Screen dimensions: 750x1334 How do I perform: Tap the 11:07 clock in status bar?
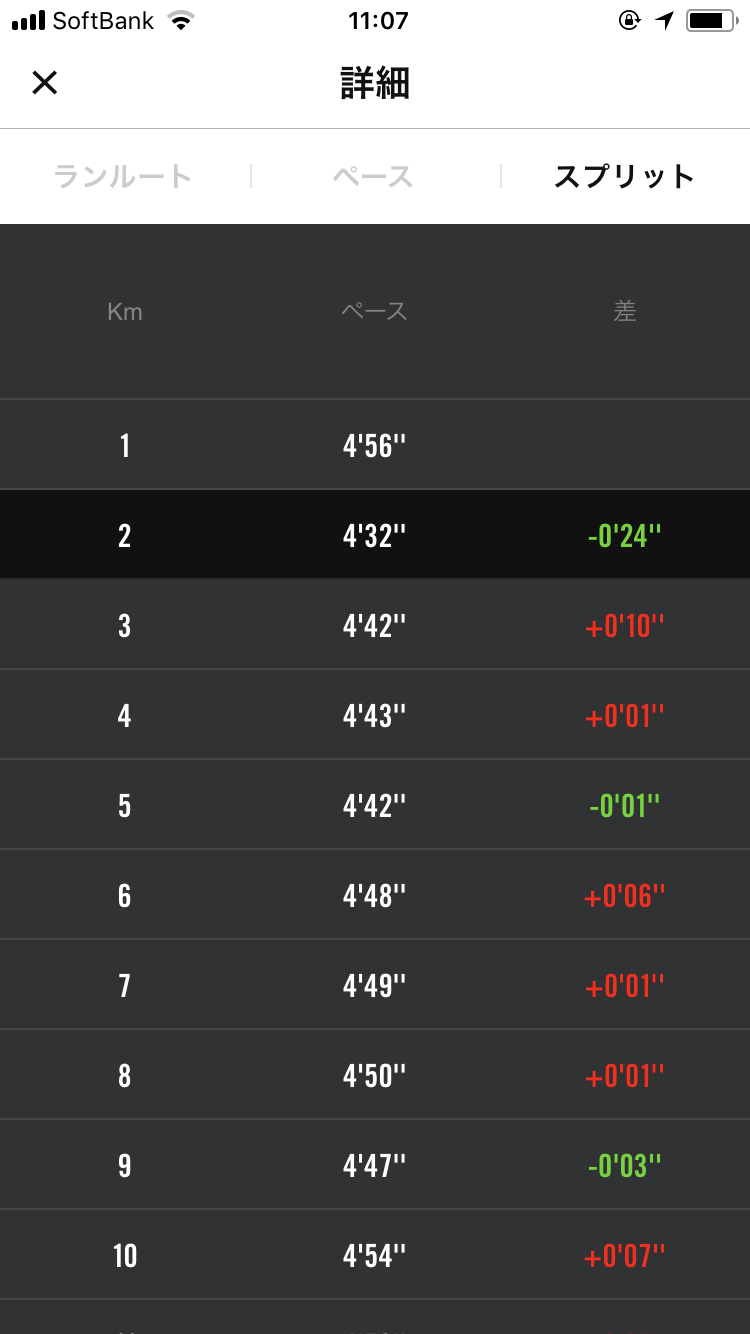377,21
